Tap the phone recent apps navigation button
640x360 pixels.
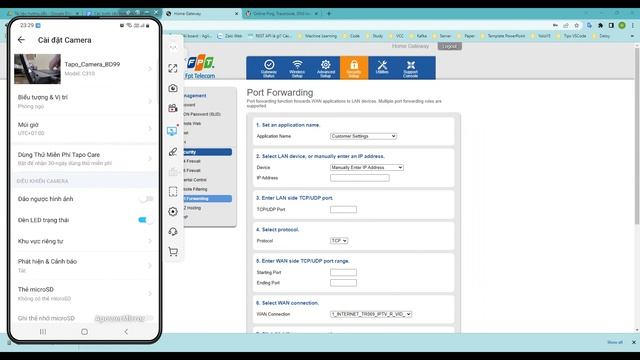tap(43, 332)
